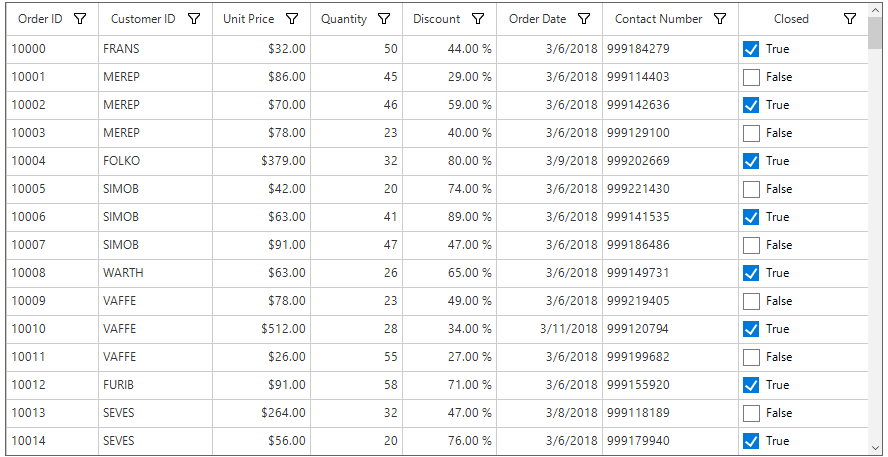The width and height of the screenshot is (888, 457).
Task: Select Discount cell 89.00 %
Action: click(450, 217)
